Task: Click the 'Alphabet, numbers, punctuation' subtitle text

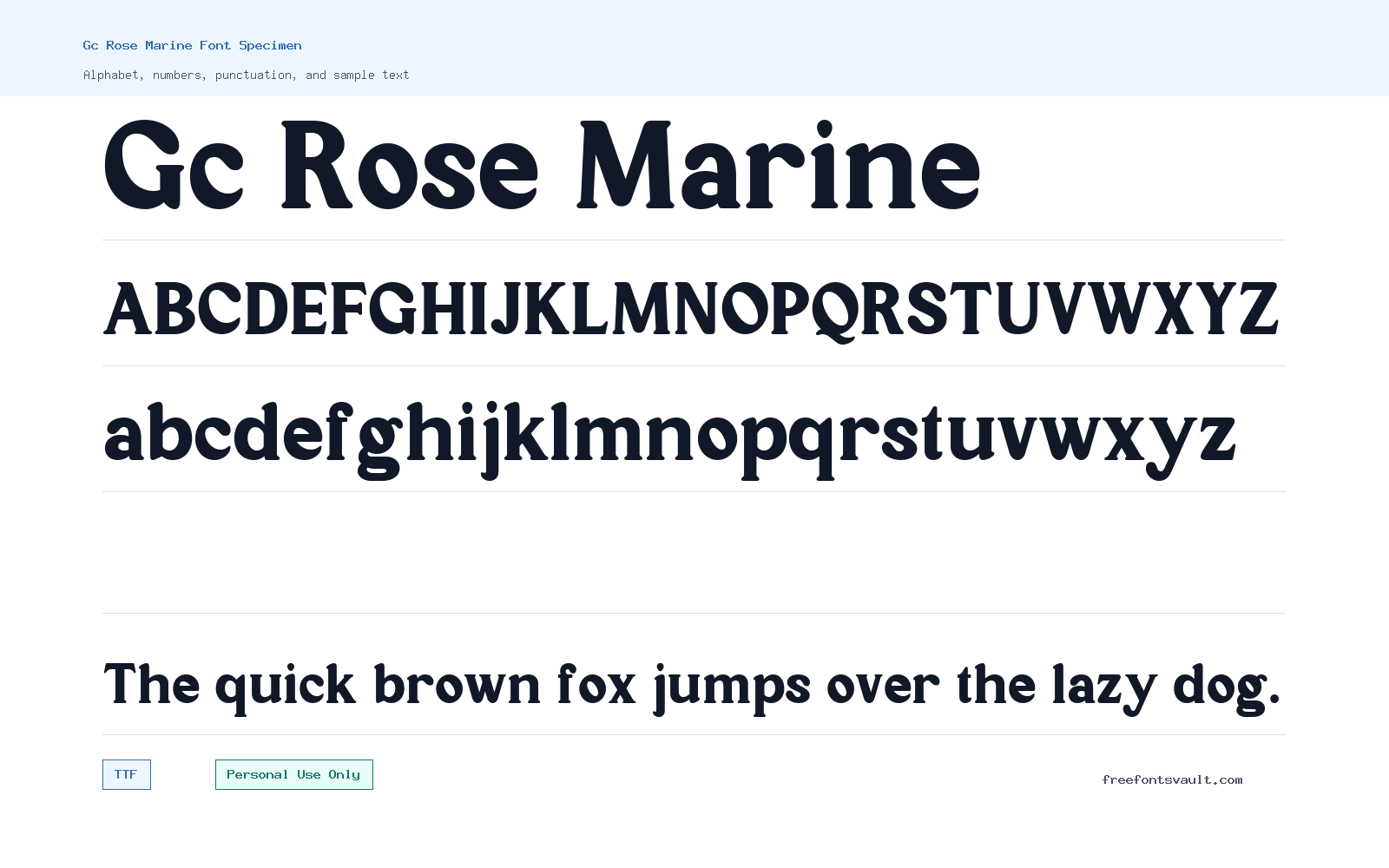Action: point(246,75)
